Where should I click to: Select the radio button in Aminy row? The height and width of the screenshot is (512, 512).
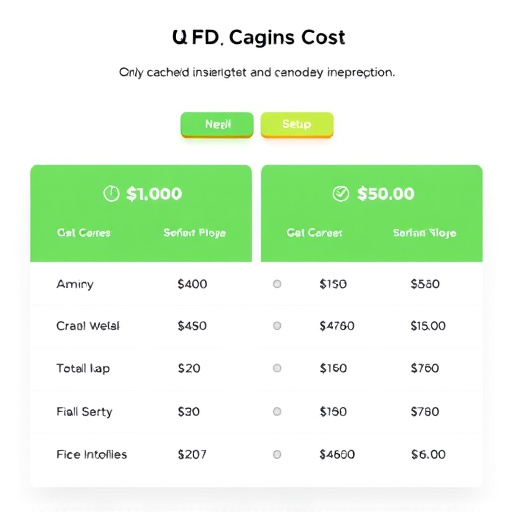[277, 284]
